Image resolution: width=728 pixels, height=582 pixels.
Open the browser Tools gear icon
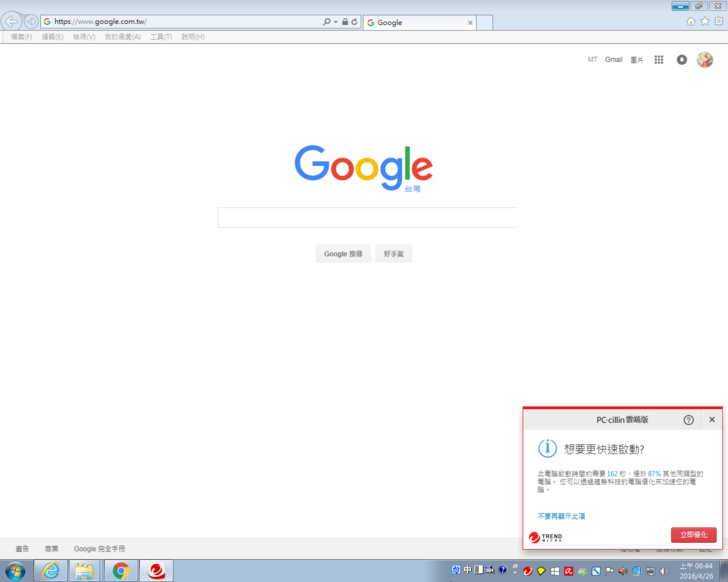(719, 21)
